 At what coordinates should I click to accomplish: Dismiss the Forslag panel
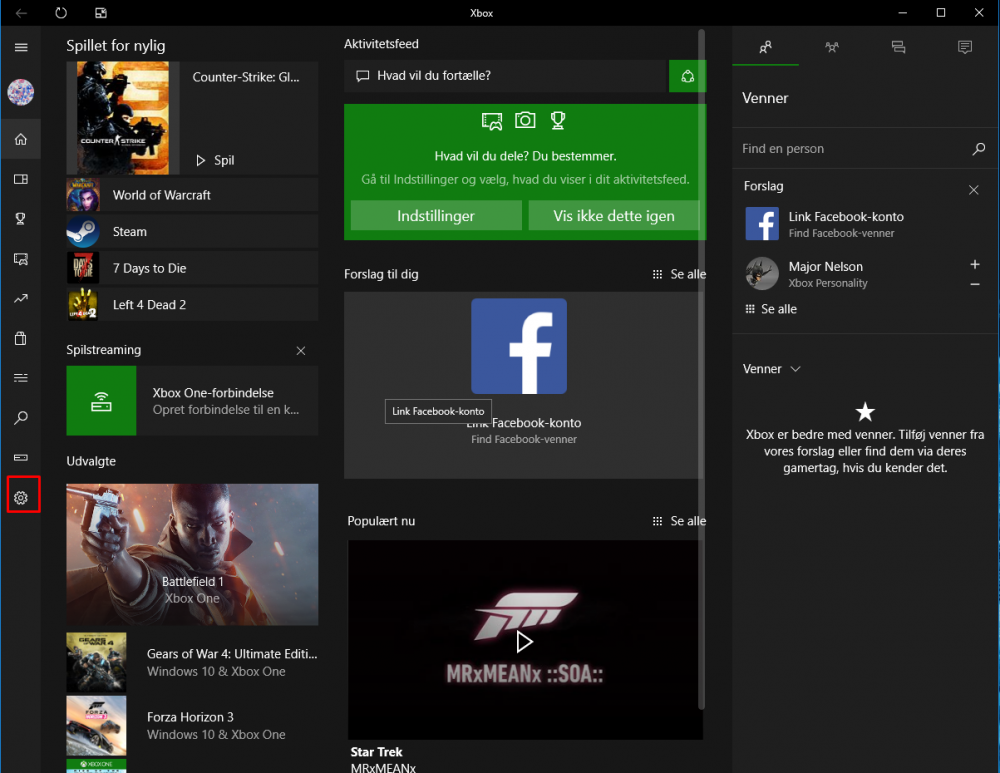pyautogui.click(x=973, y=190)
